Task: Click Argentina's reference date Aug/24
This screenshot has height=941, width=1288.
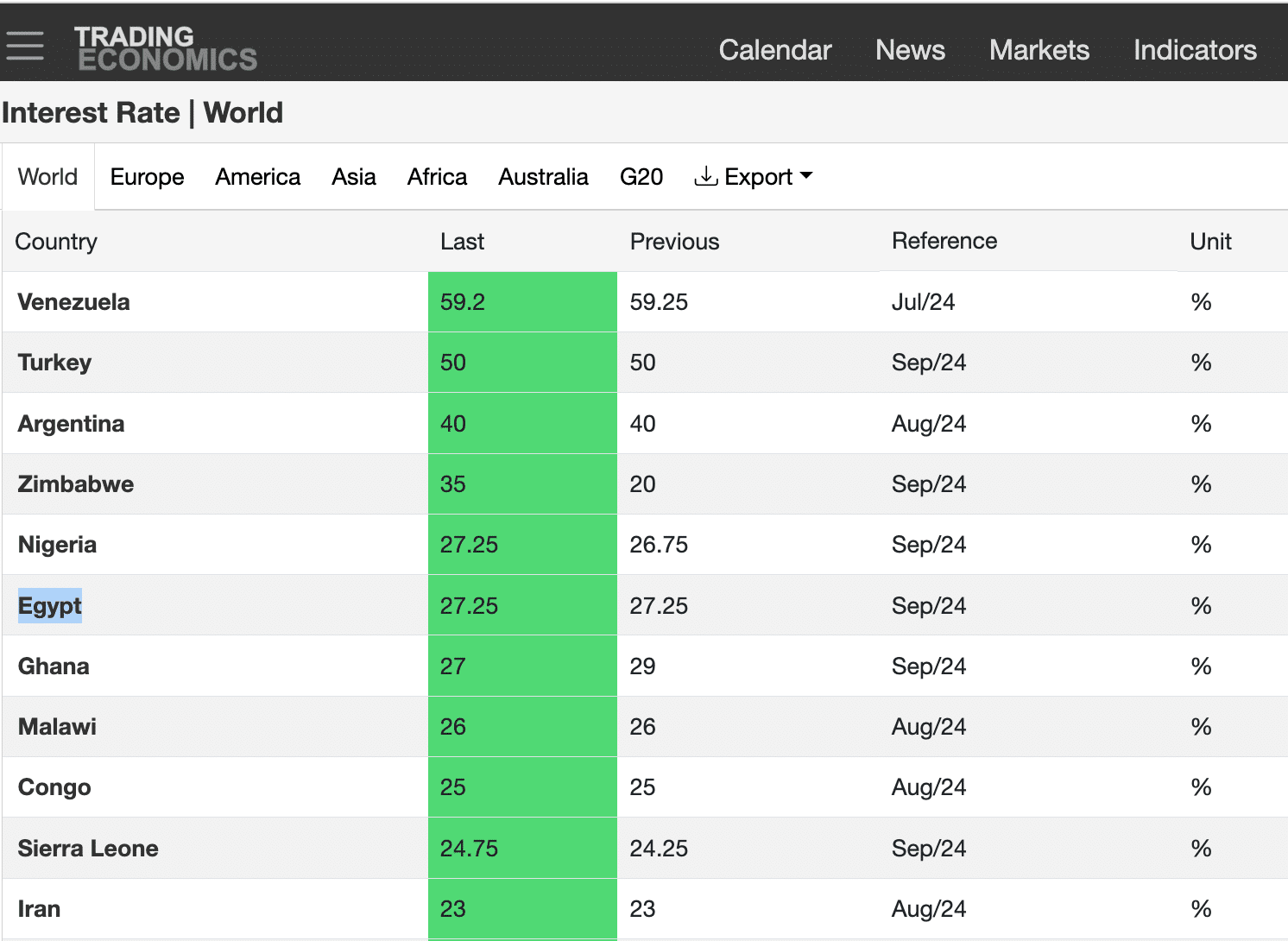Action: (929, 424)
